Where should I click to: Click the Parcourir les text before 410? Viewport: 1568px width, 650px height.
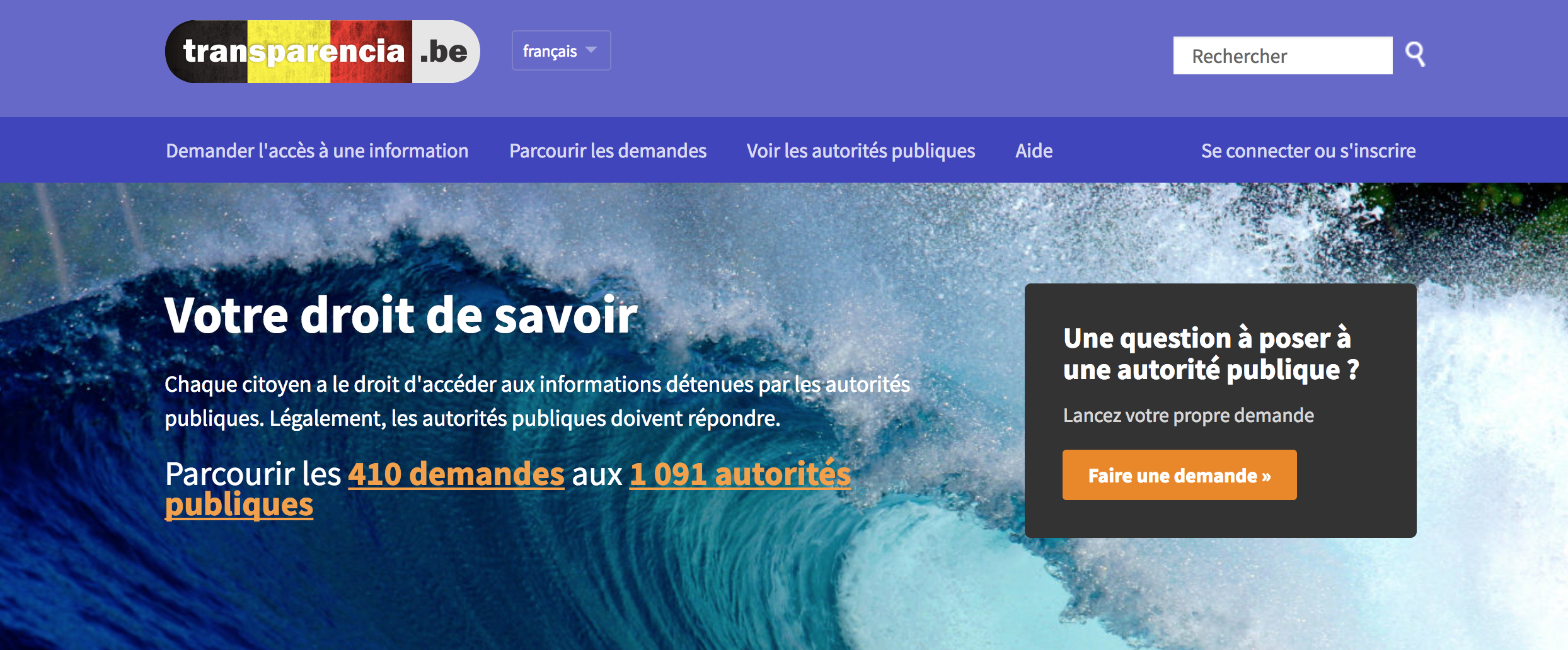pyautogui.click(x=253, y=474)
